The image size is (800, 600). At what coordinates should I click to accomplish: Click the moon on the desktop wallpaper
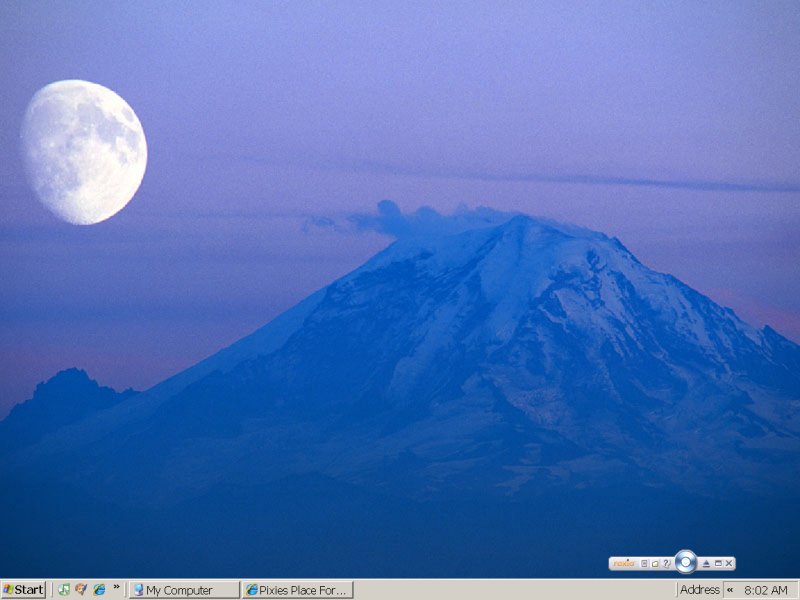(x=84, y=151)
